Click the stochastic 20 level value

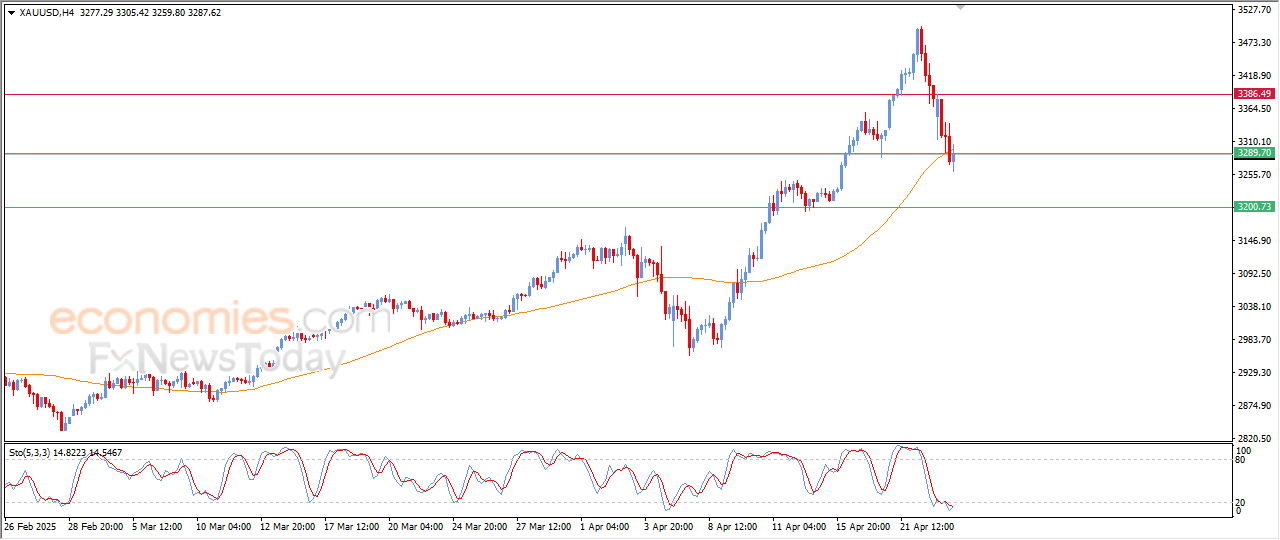click(x=1242, y=502)
